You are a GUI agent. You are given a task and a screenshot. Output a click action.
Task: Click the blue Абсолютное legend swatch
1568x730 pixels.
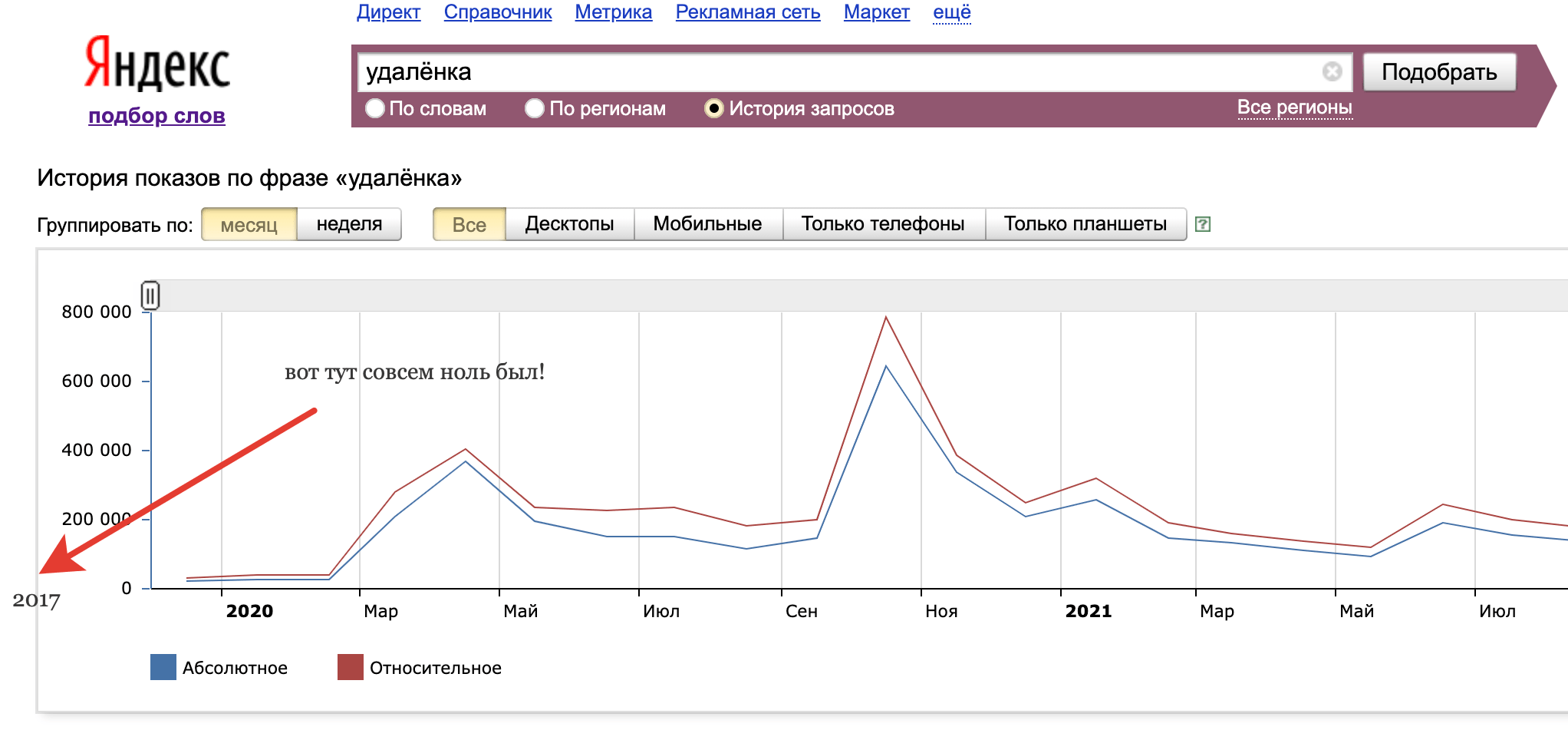point(163,667)
